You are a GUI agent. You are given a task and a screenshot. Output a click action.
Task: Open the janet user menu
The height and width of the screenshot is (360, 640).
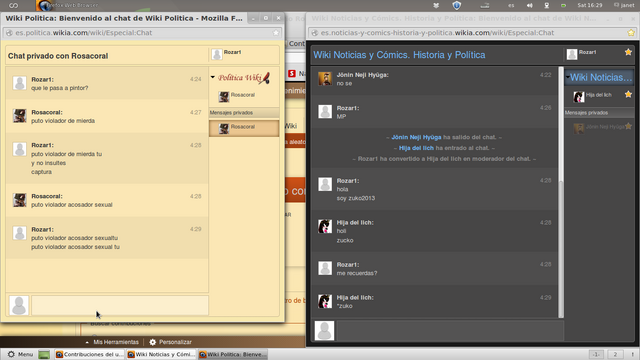624,5
